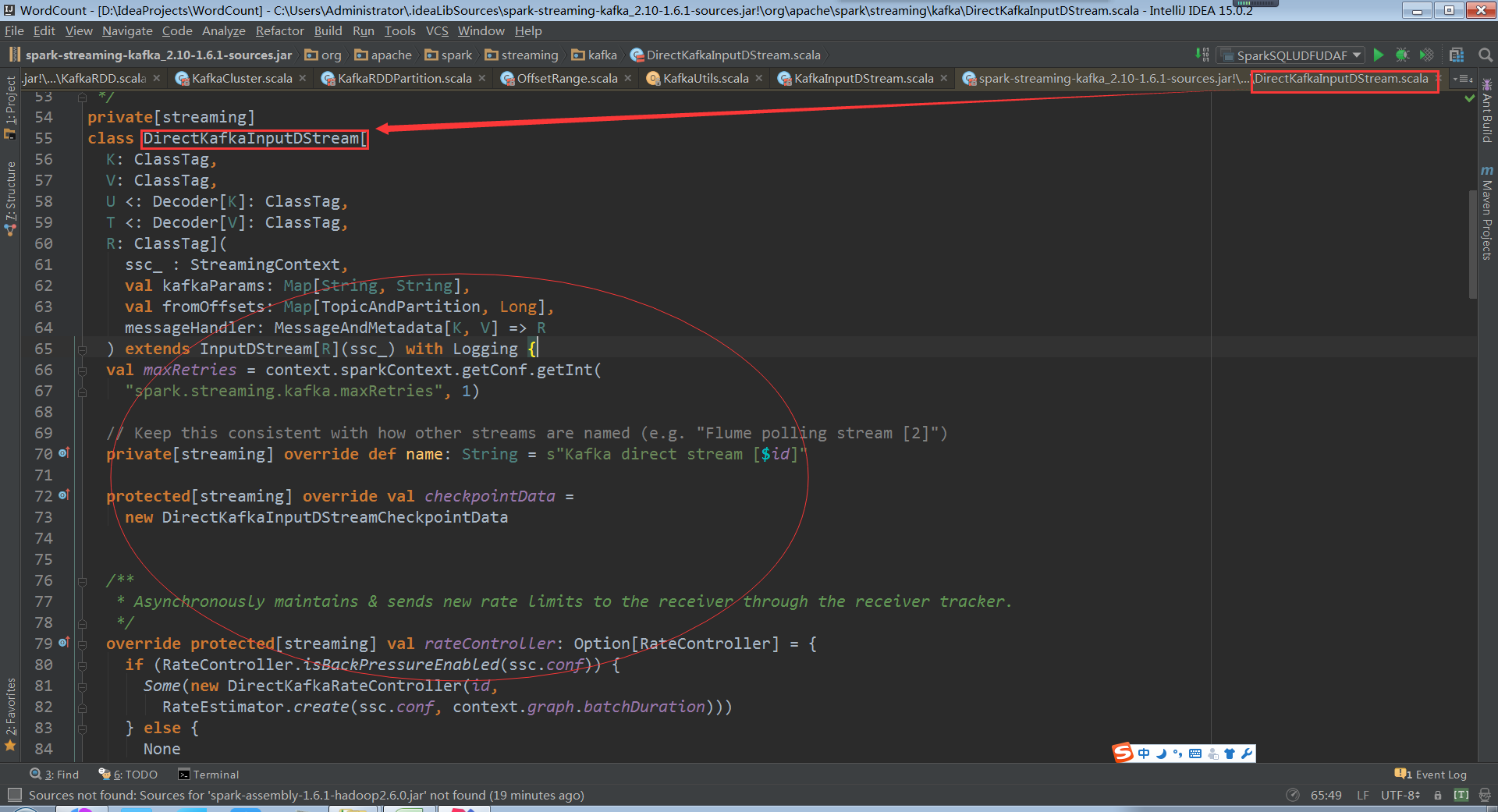Click the green analysis checkmark indicator
Screen dimensions: 1498x812
click(x=1470, y=99)
